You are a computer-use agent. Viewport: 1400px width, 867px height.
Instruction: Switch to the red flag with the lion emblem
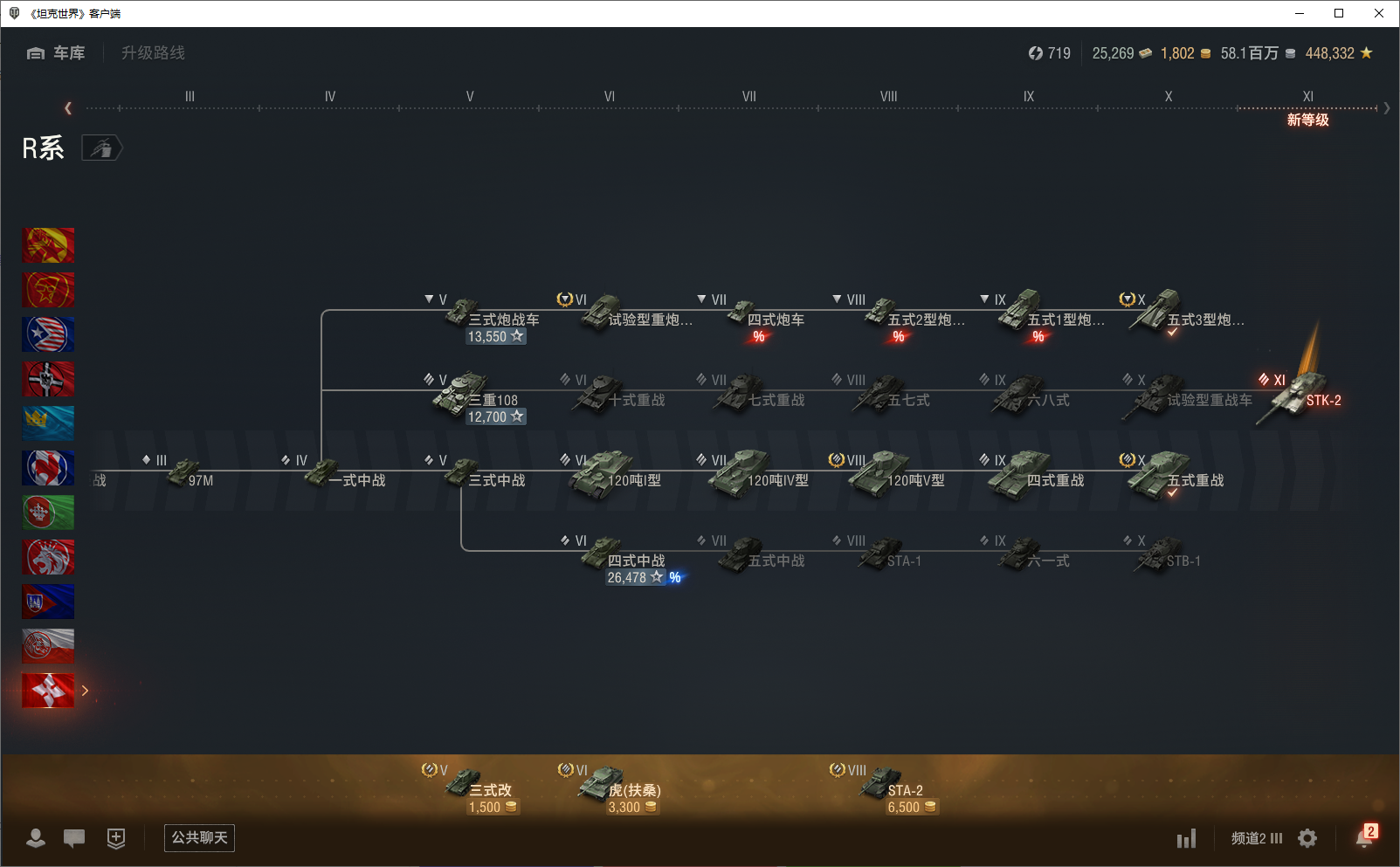point(48,557)
